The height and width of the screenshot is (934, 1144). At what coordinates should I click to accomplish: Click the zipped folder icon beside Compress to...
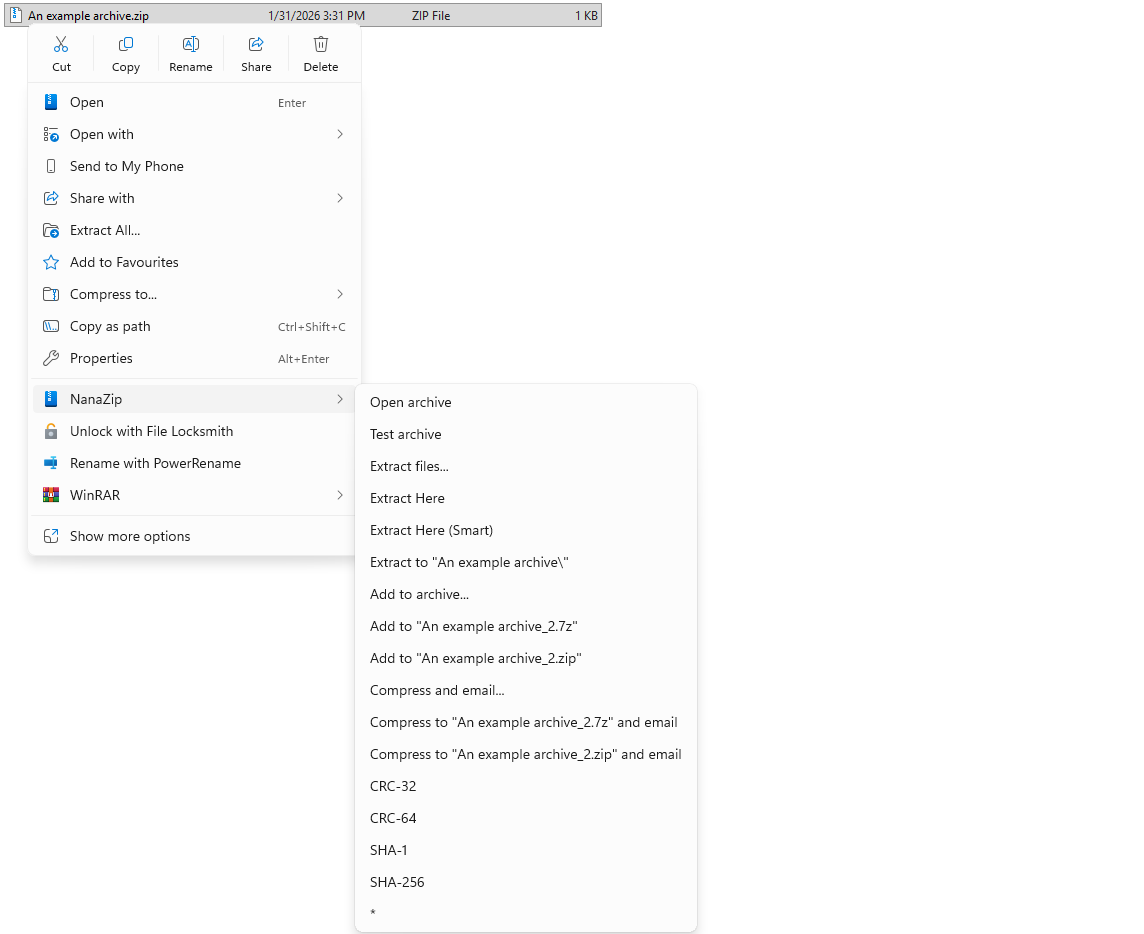[50, 294]
